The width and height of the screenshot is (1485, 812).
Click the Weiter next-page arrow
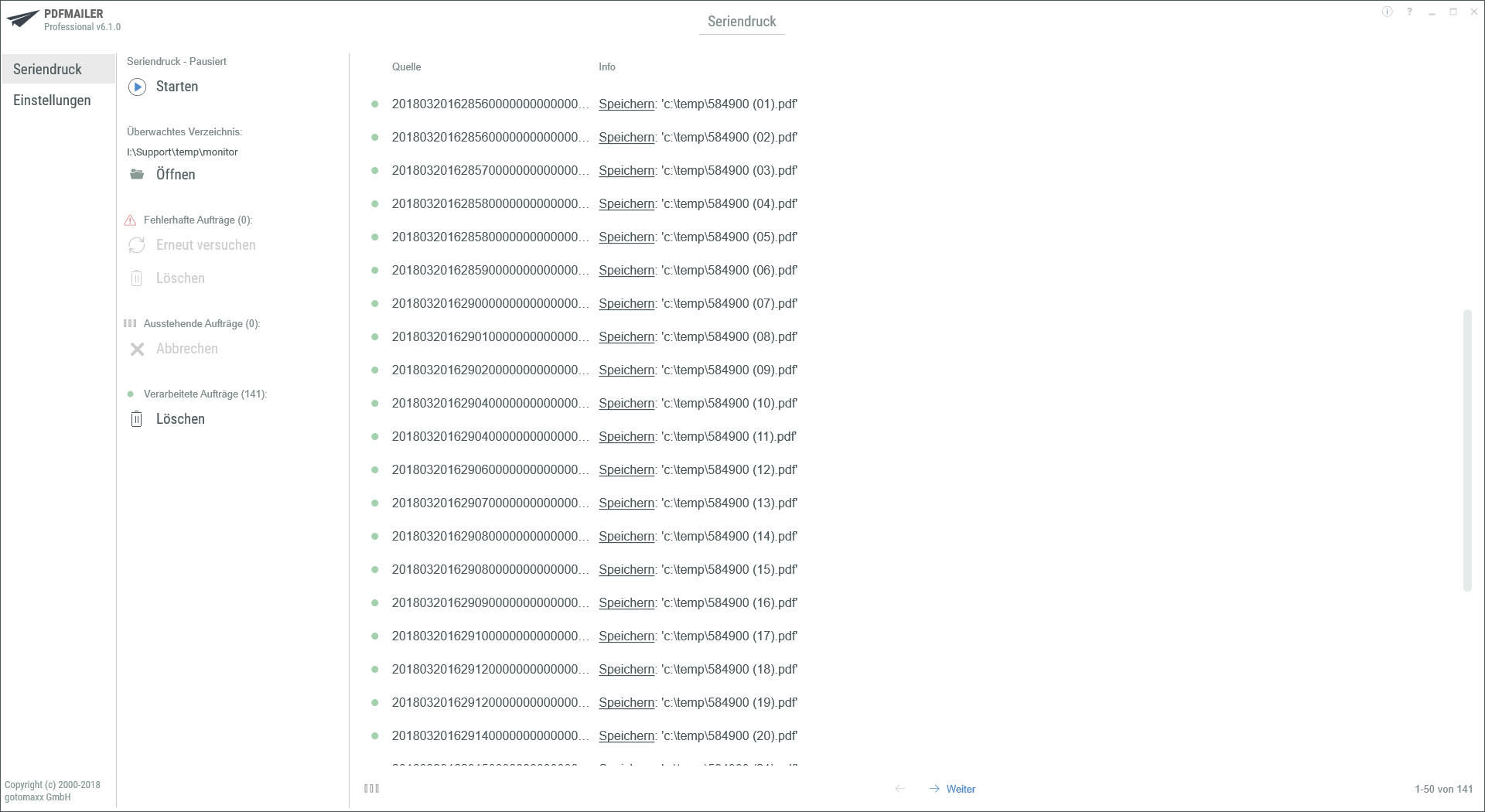coord(934,789)
